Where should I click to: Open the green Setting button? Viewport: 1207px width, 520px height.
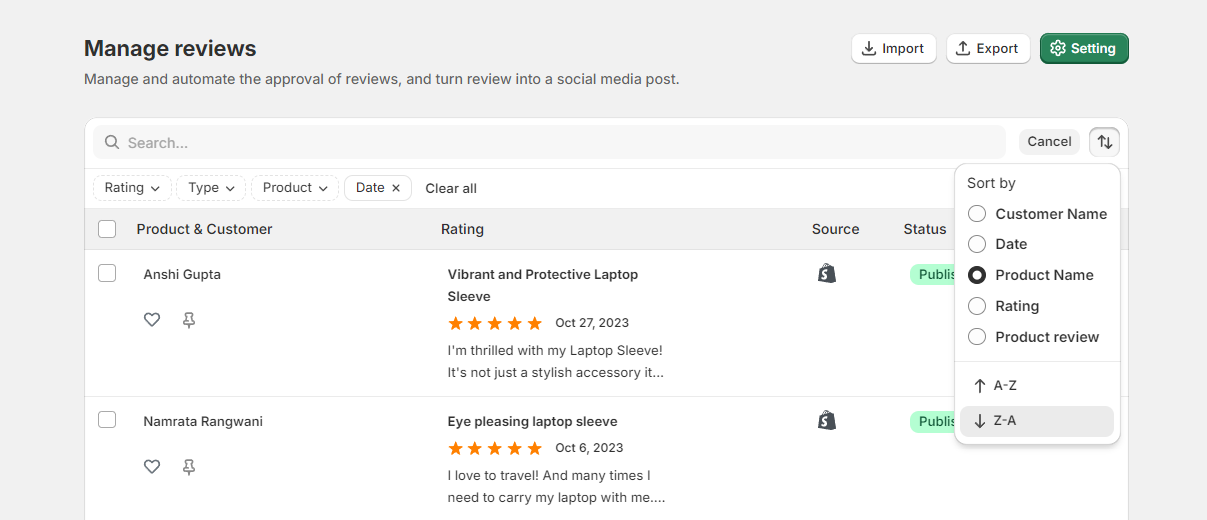1084,49
